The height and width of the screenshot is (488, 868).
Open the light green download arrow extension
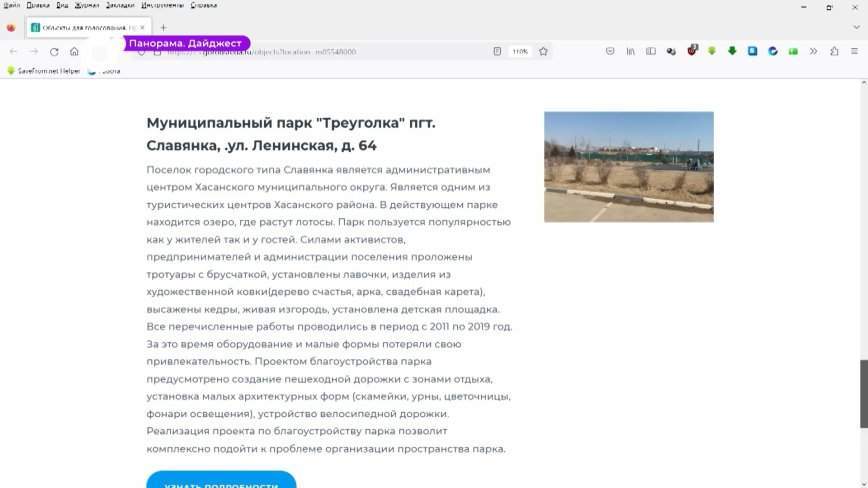712,51
